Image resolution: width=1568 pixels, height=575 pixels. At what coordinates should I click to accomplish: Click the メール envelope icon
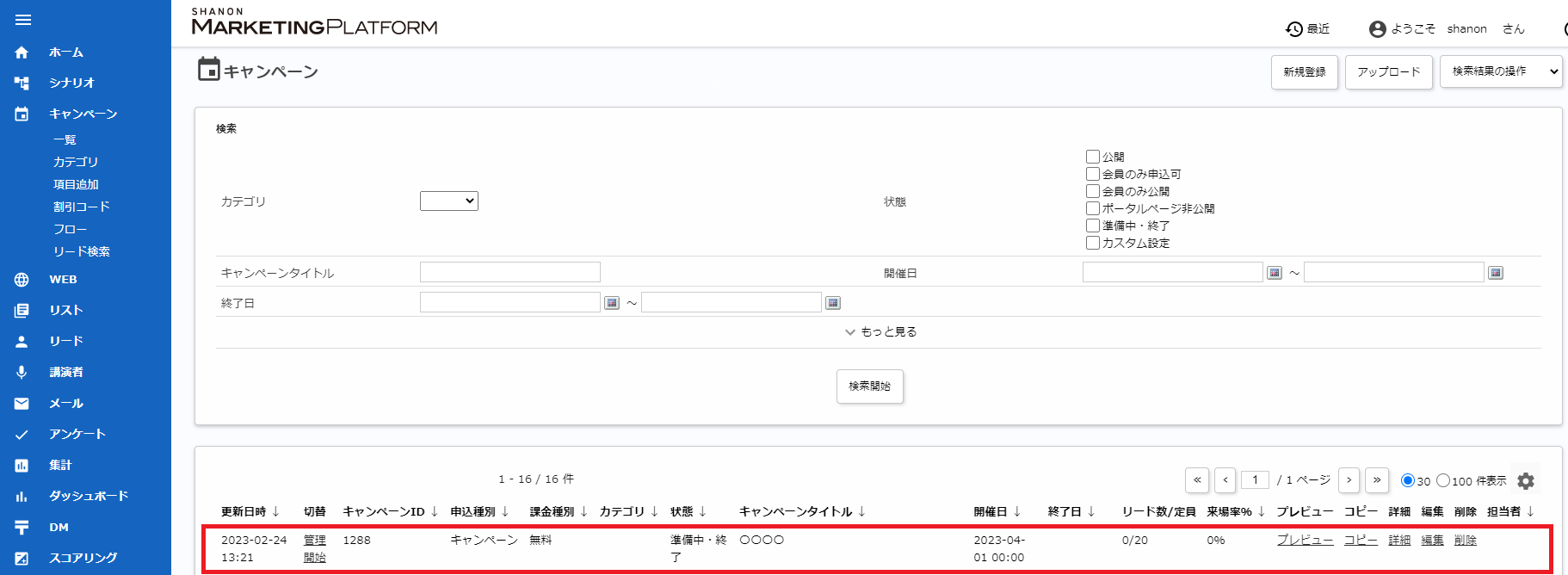tap(22, 404)
